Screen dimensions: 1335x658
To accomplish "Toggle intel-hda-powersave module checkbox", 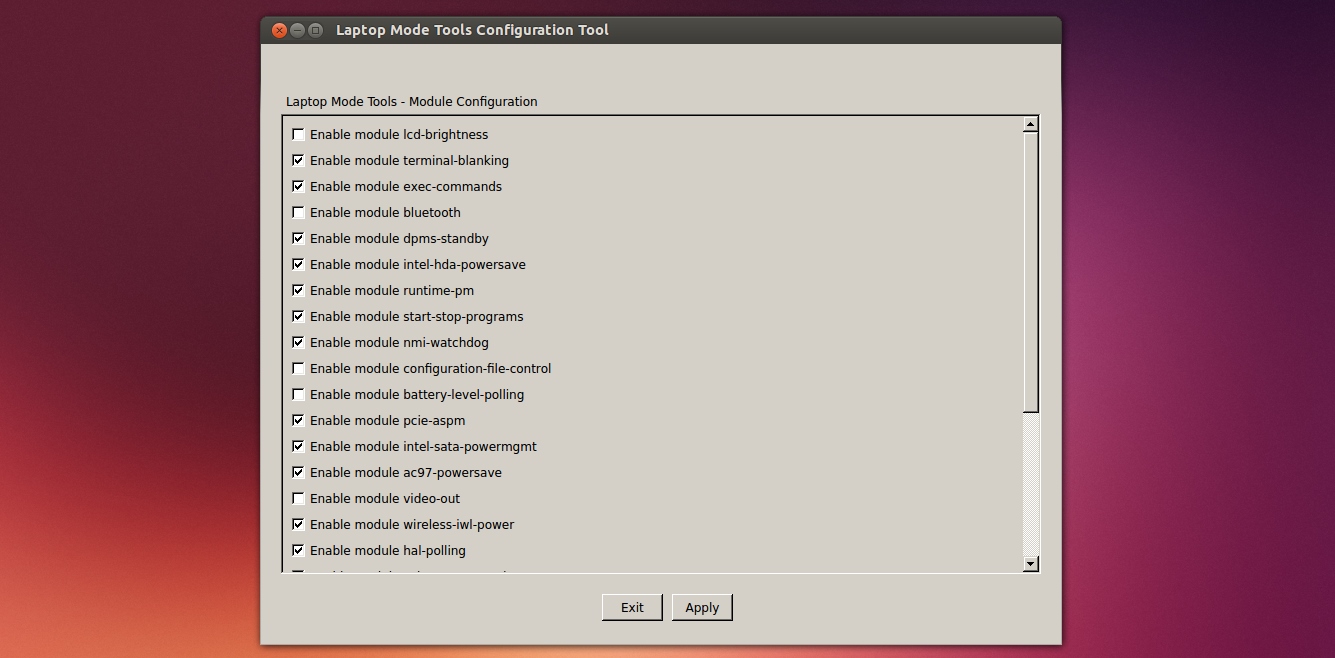I will click(x=298, y=264).
